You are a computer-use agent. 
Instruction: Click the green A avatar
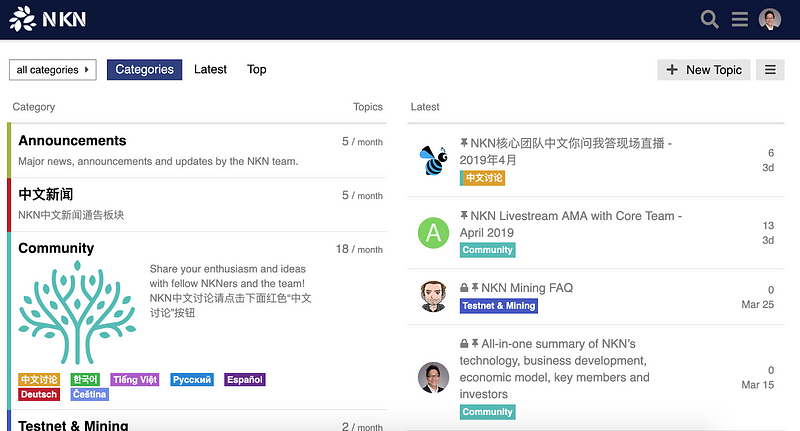433,233
